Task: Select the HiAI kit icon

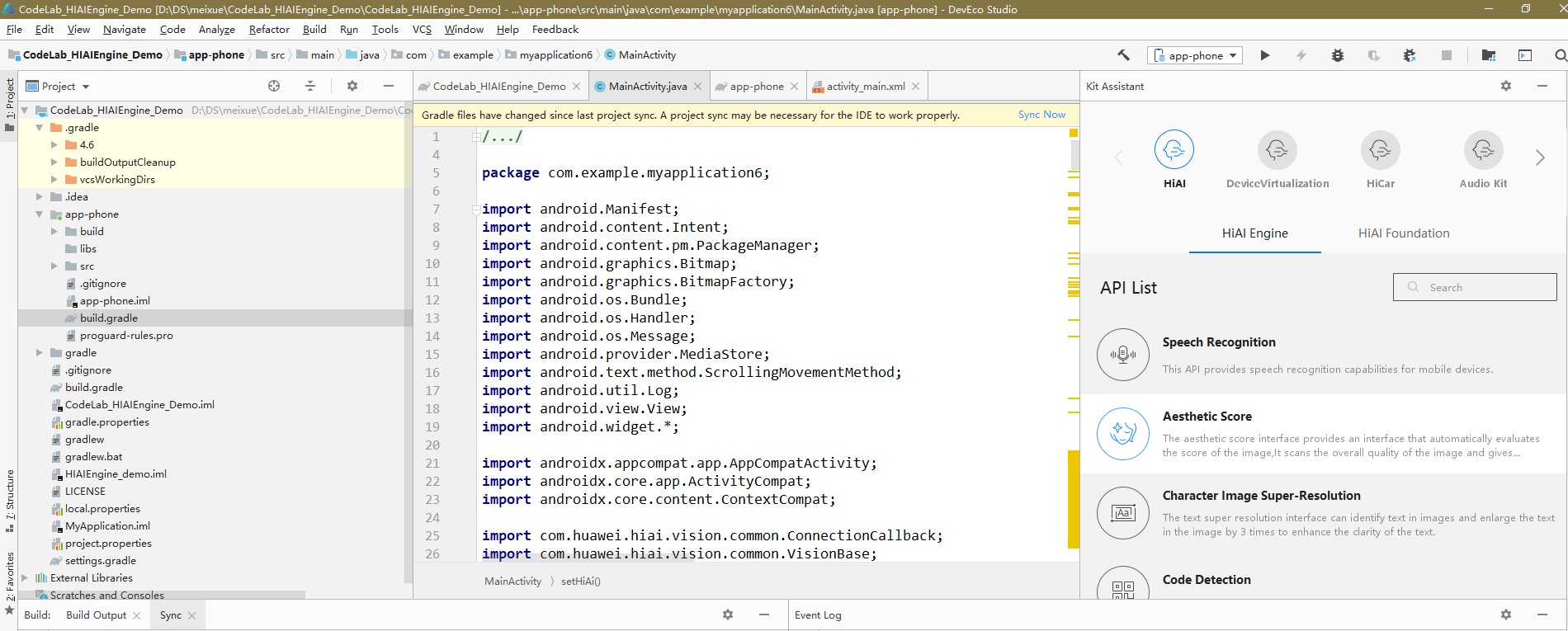Action: [1174, 150]
